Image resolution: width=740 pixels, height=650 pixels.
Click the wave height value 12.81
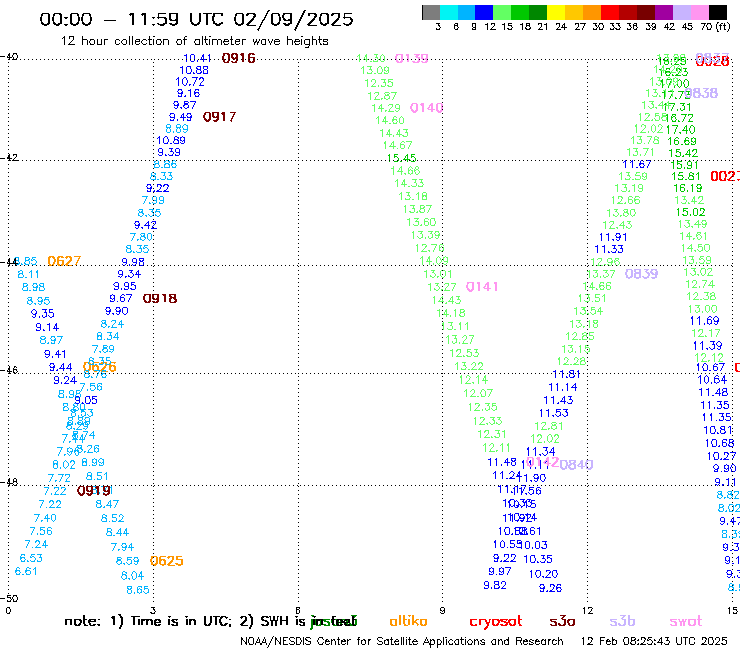click(x=549, y=426)
